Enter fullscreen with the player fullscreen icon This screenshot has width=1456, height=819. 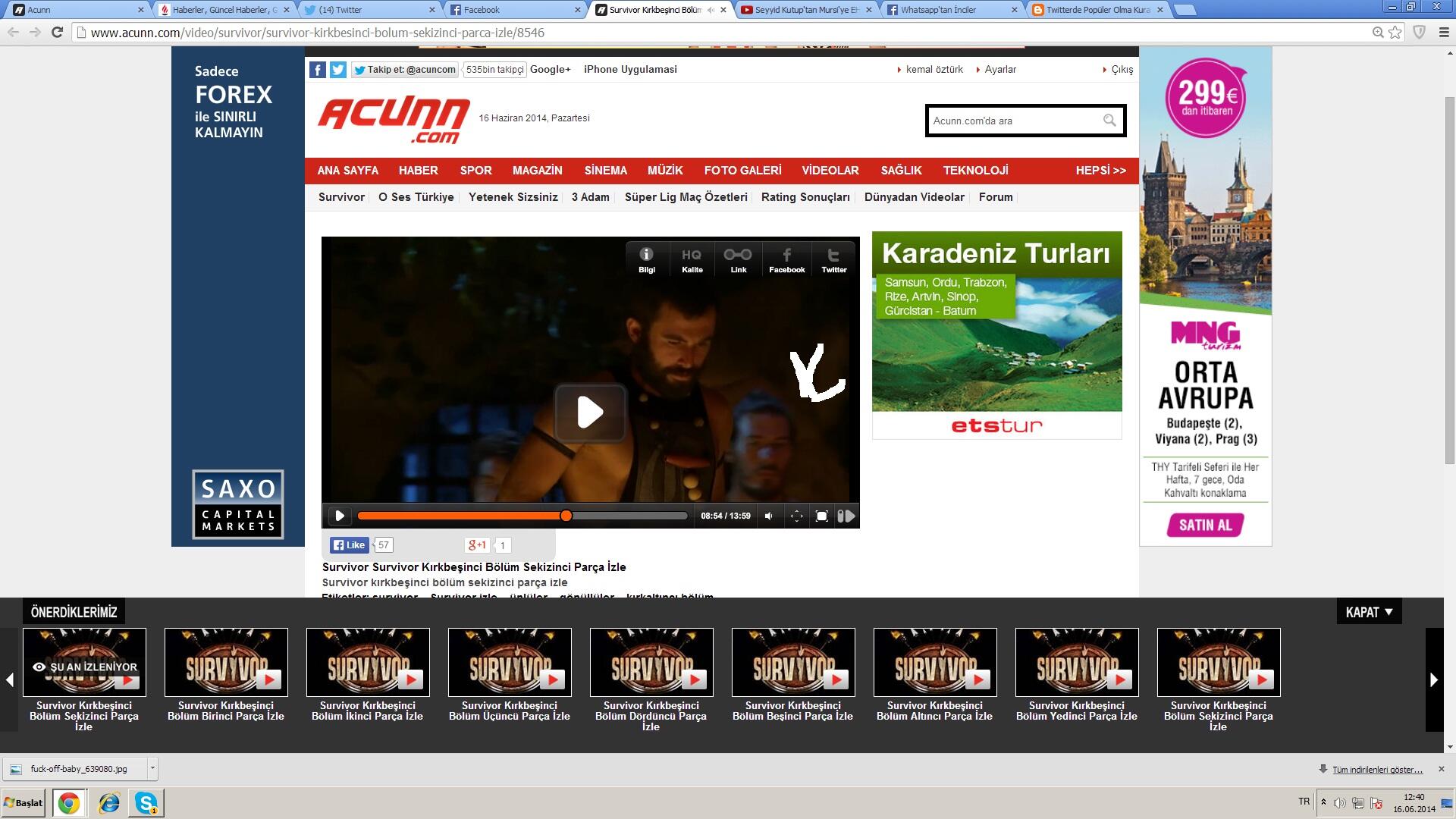[821, 516]
